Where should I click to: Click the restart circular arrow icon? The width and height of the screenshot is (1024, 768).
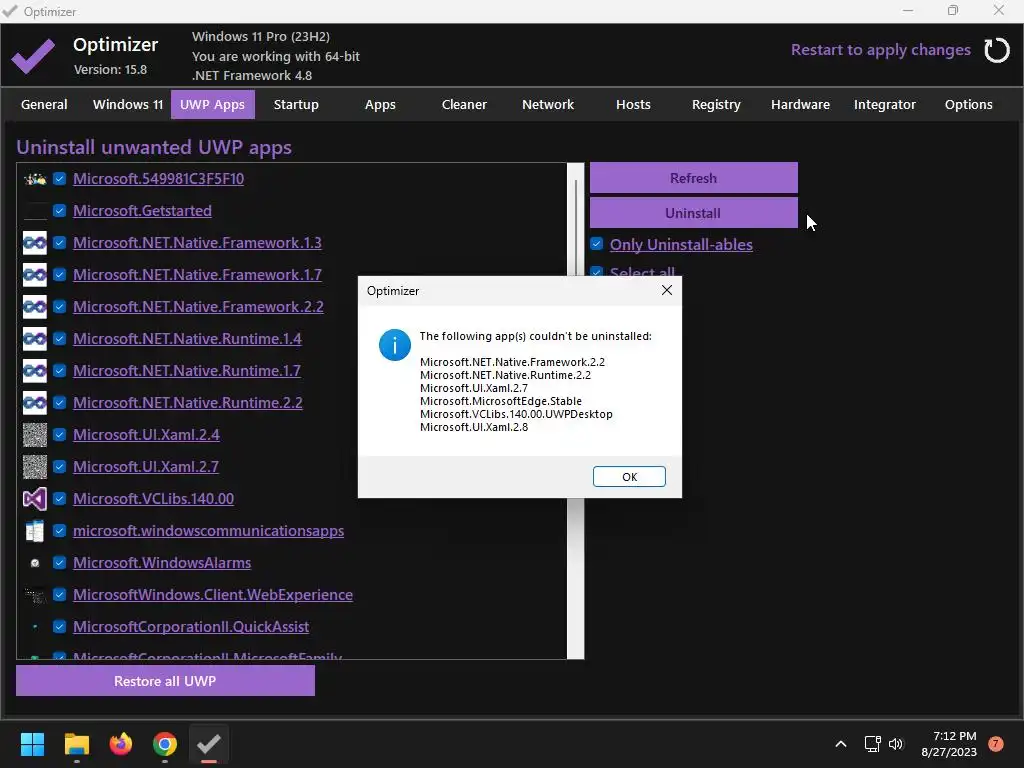(997, 50)
